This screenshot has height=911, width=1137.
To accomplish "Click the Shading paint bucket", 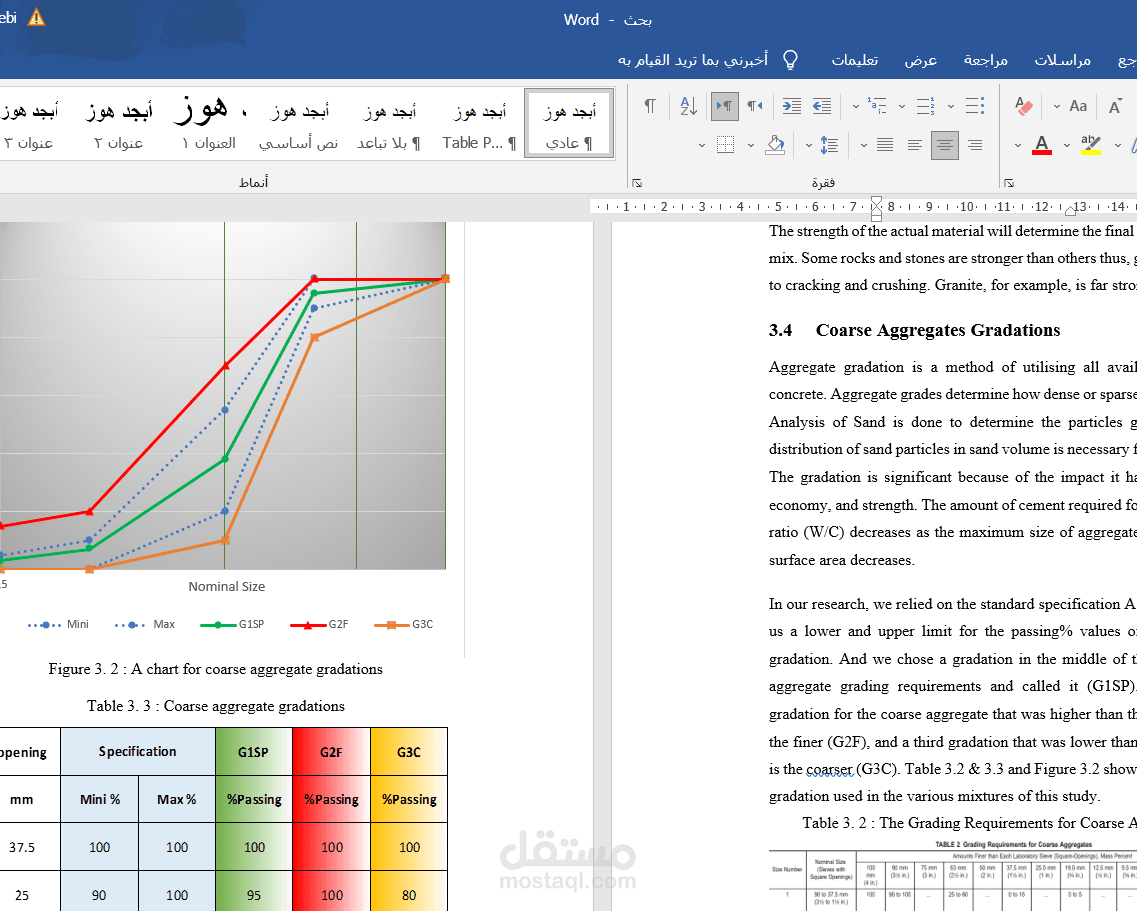I will (775, 145).
